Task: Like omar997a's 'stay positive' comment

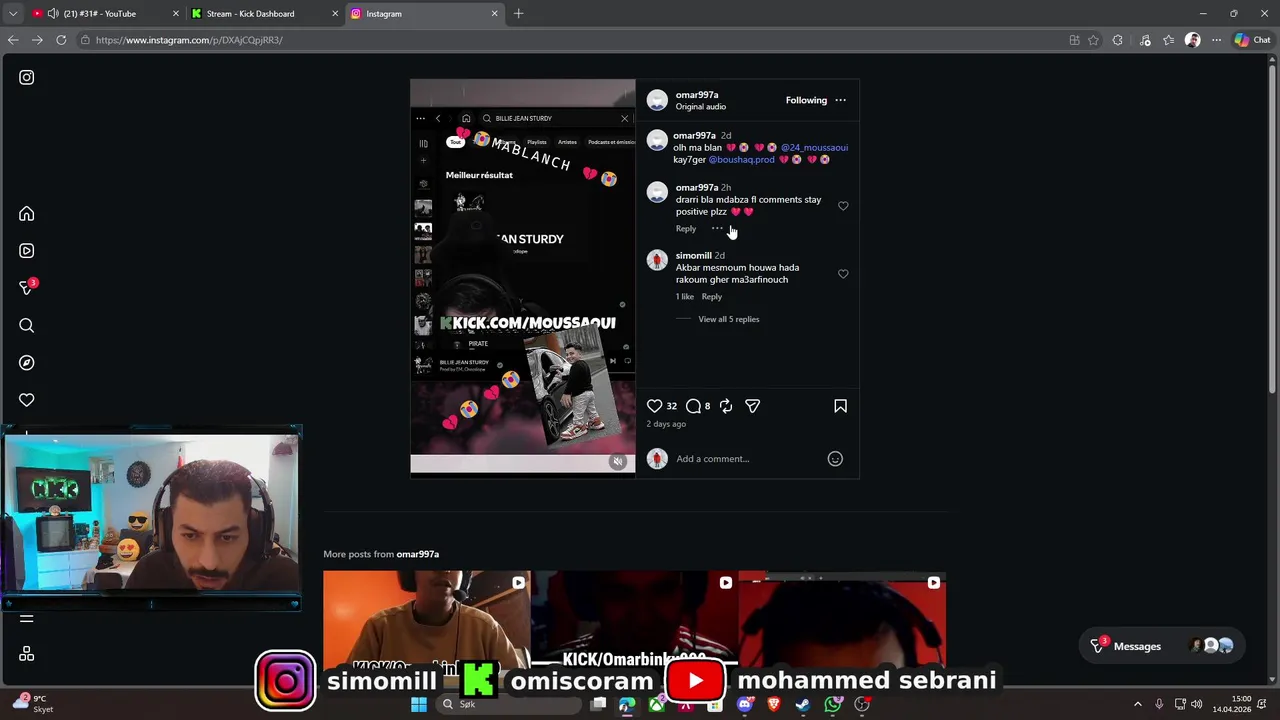Action: 843,206
